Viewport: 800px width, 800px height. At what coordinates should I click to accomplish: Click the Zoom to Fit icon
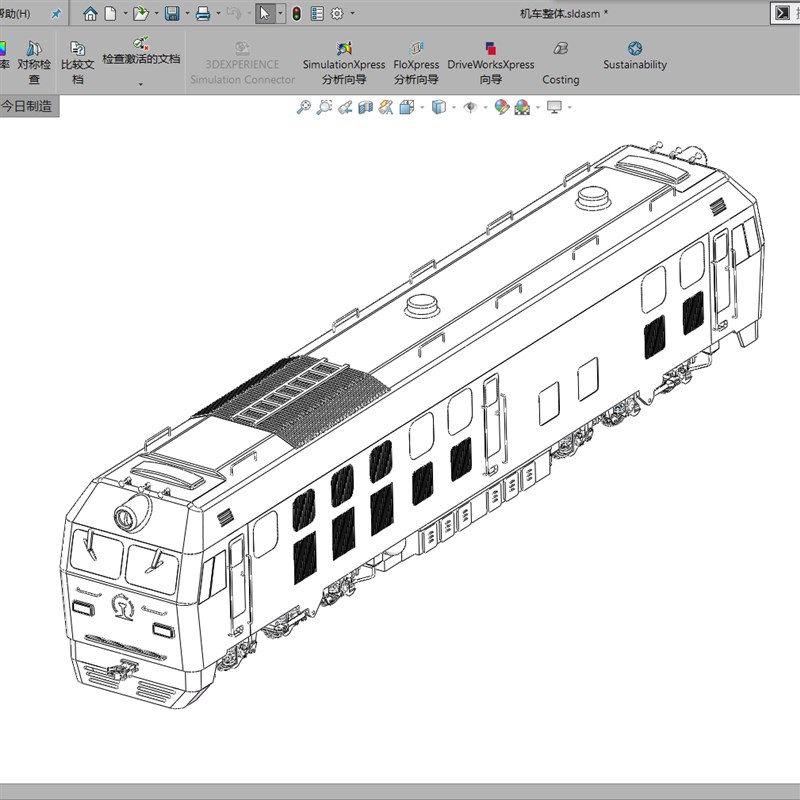pos(304,107)
